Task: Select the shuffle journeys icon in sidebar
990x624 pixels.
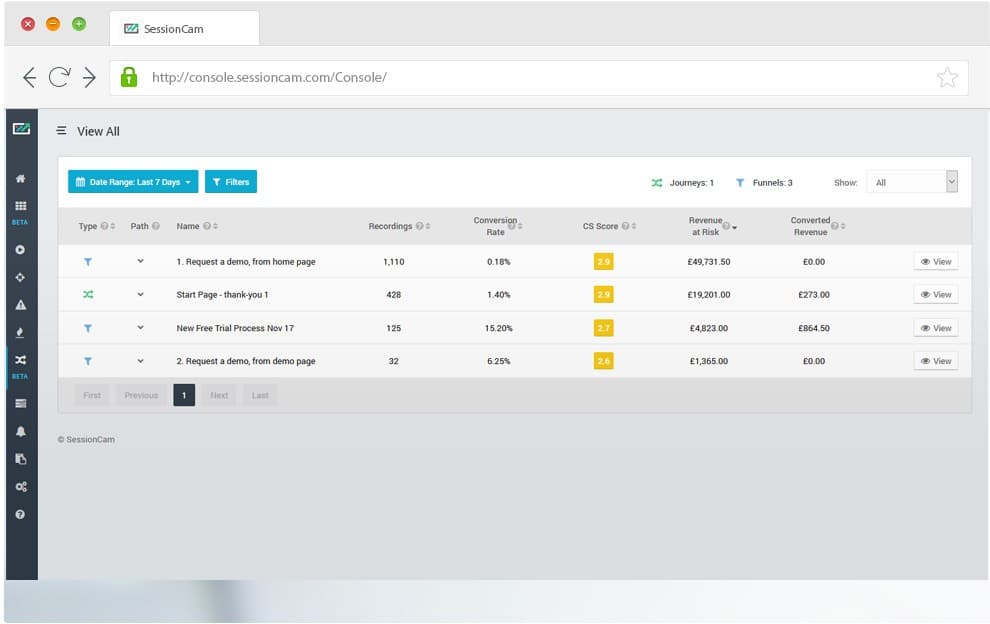Action: pyautogui.click(x=21, y=360)
